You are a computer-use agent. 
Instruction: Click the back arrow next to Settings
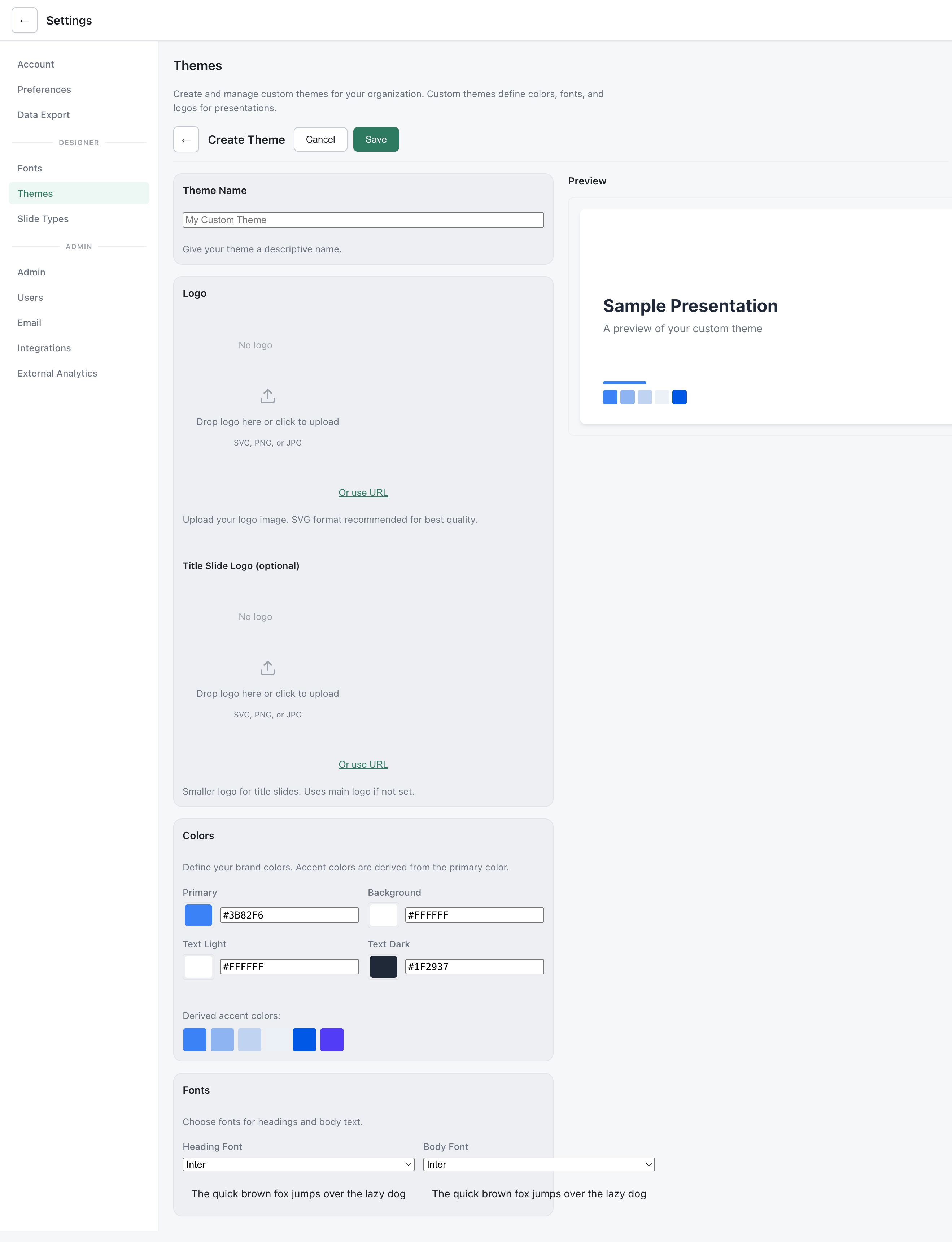25,21
